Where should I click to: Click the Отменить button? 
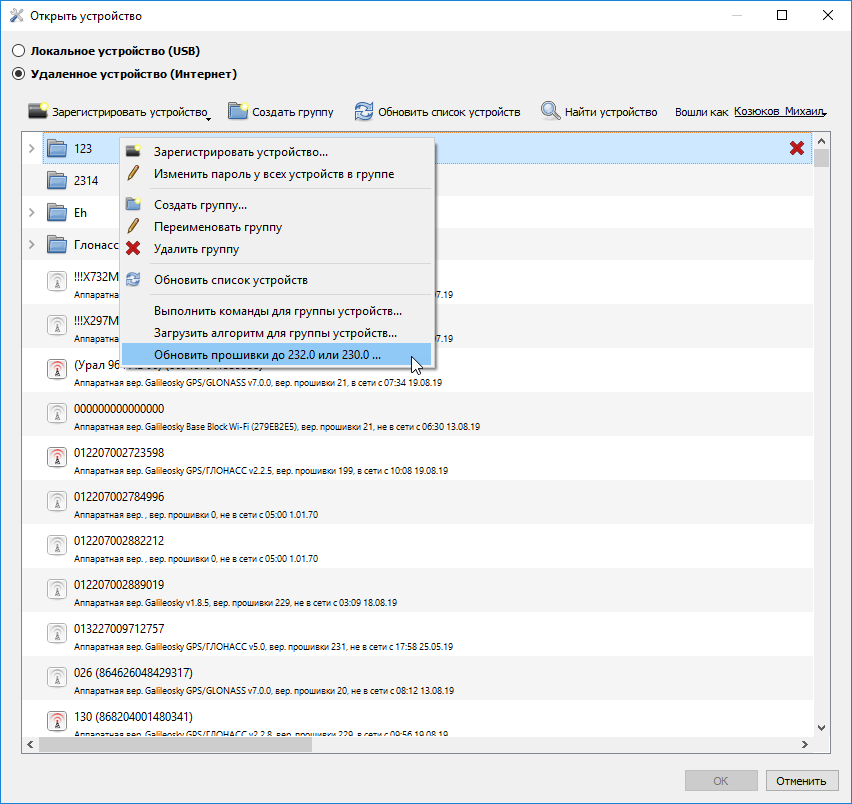[801, 781]
